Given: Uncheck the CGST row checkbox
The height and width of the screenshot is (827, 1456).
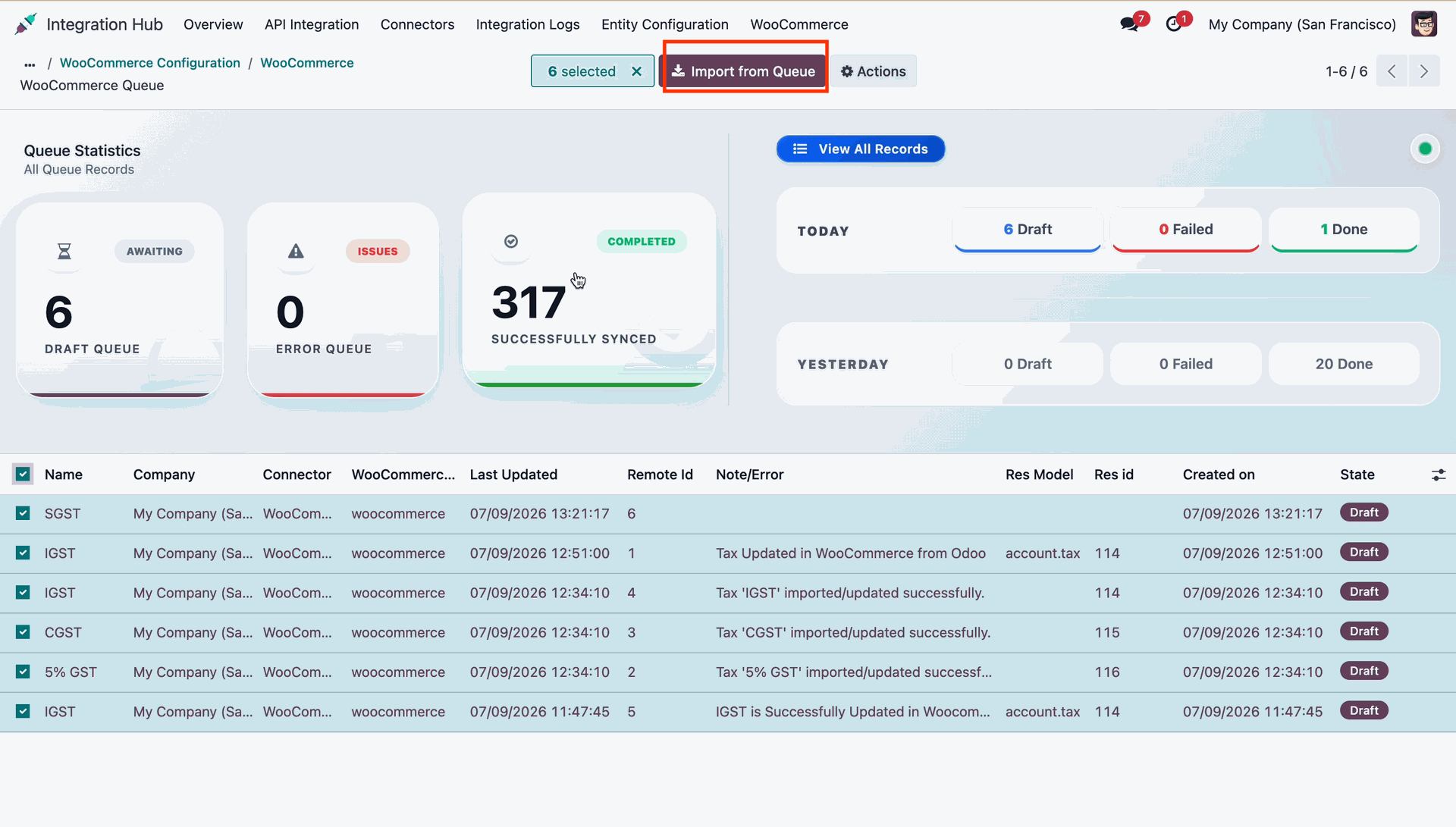Looking at the screenshot, I should pos(23,632).
